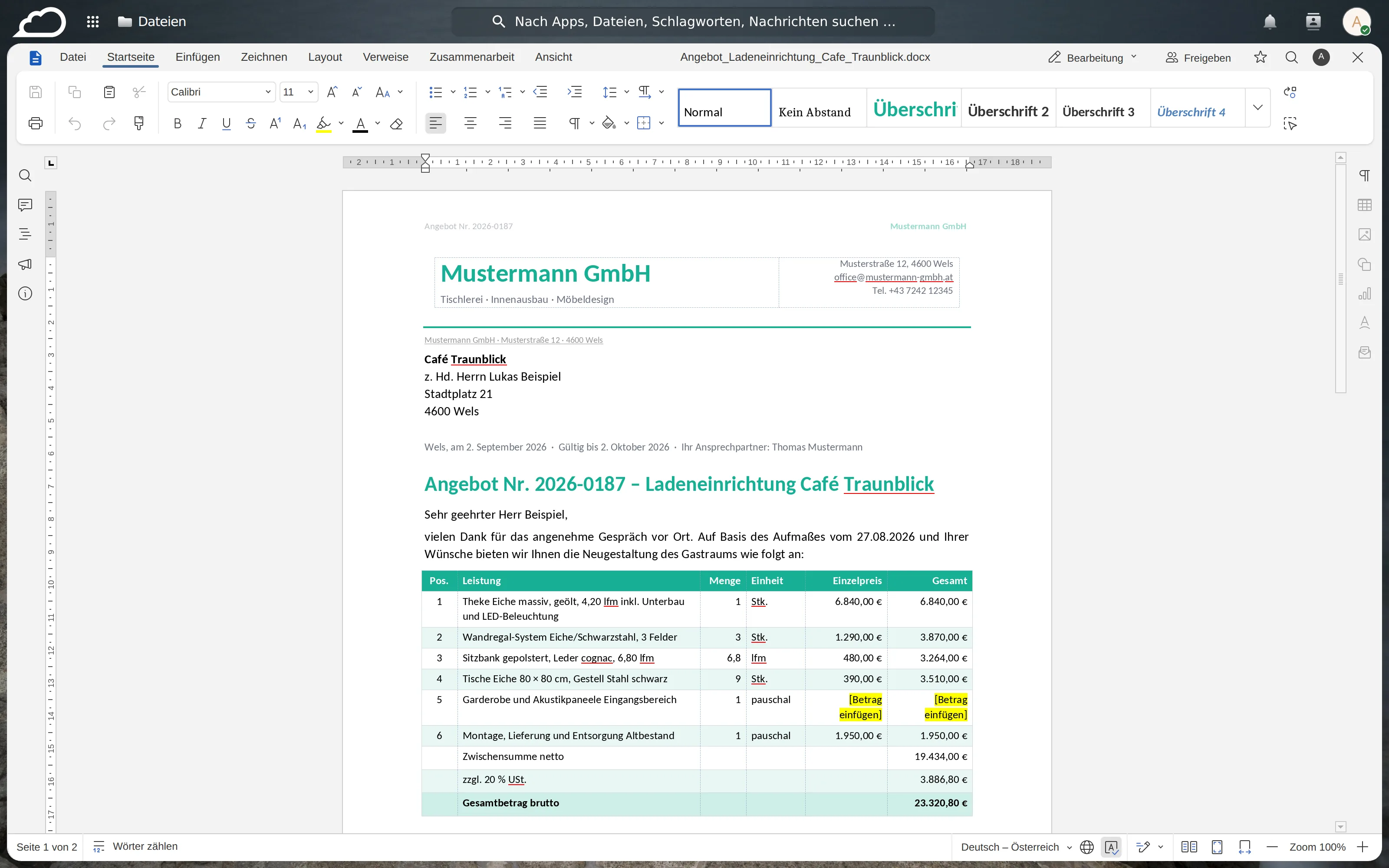The image size is (1389, 868).
Task: Mark document as favorite with star icon
Action: 1261,57
